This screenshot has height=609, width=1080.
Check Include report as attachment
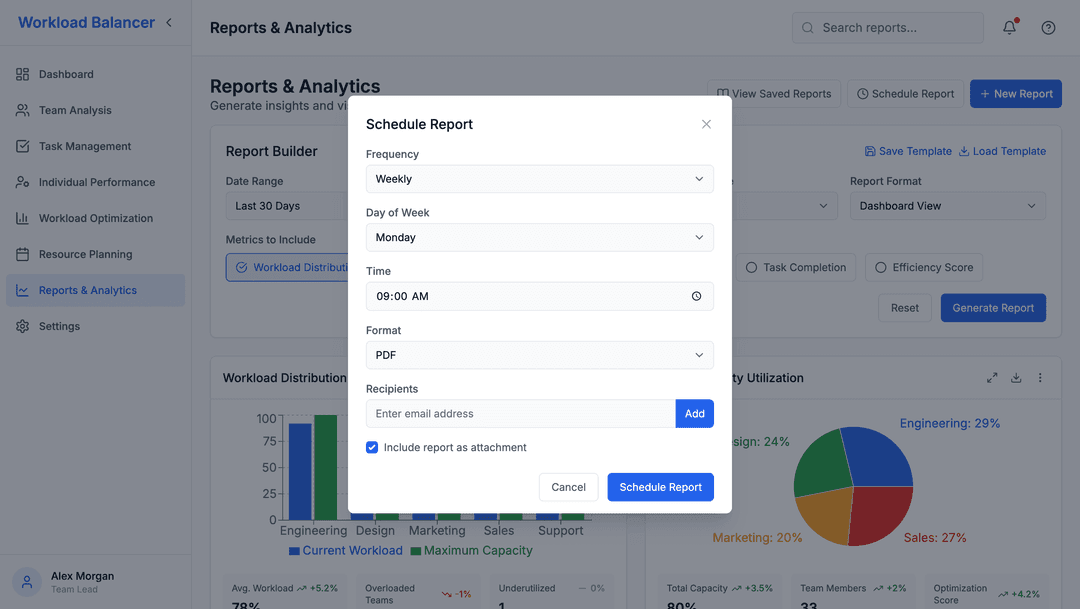(372, 447)
